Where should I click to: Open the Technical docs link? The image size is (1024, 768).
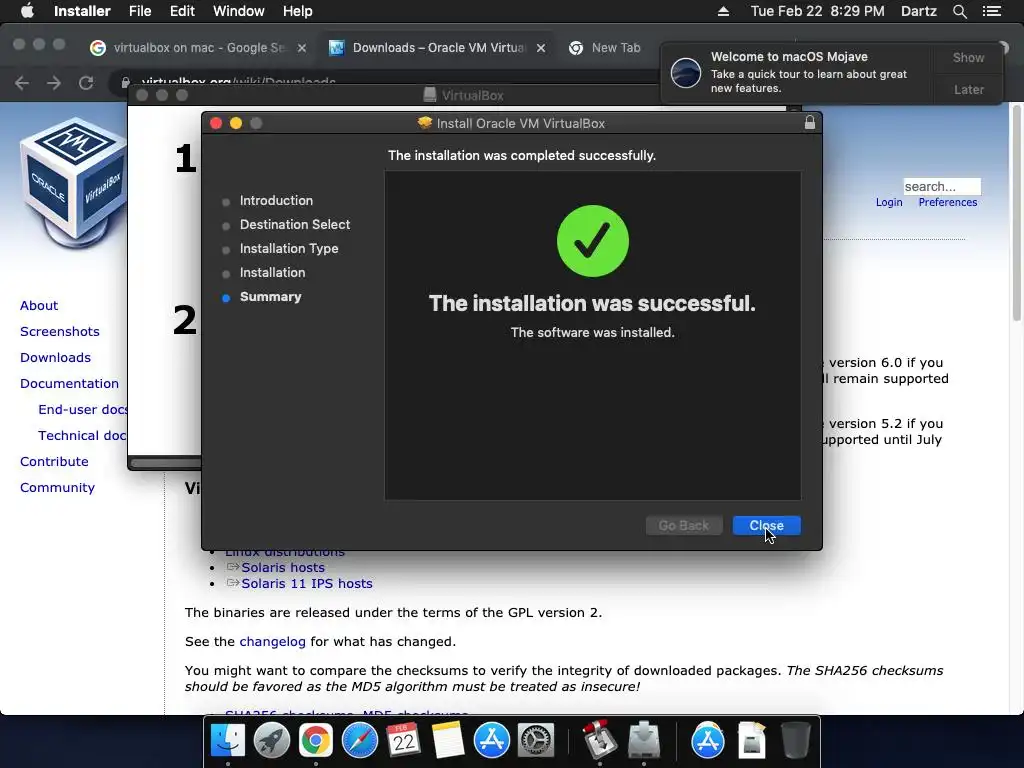[82, 436]
